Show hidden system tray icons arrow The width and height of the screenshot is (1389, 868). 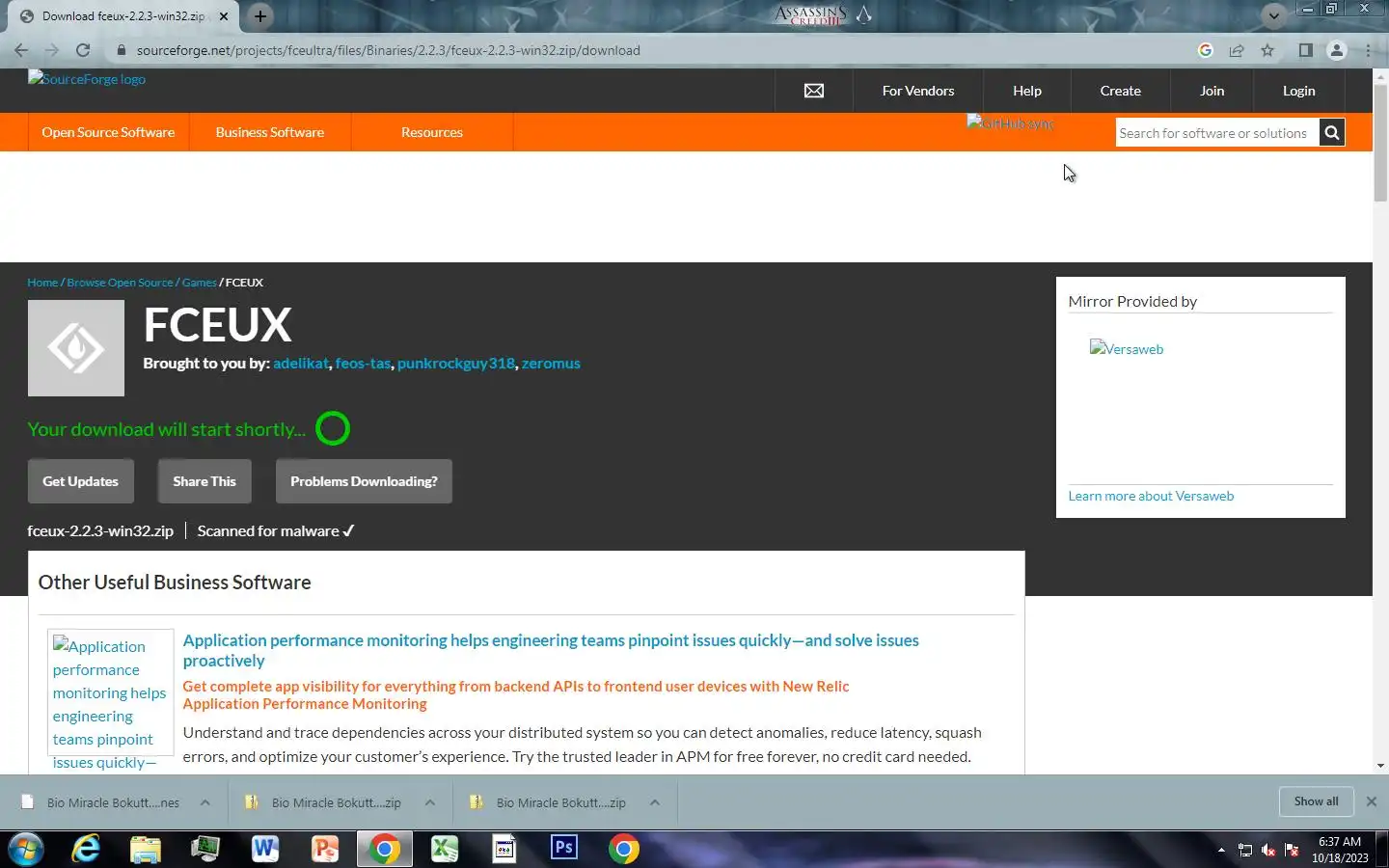[1221, 850]
